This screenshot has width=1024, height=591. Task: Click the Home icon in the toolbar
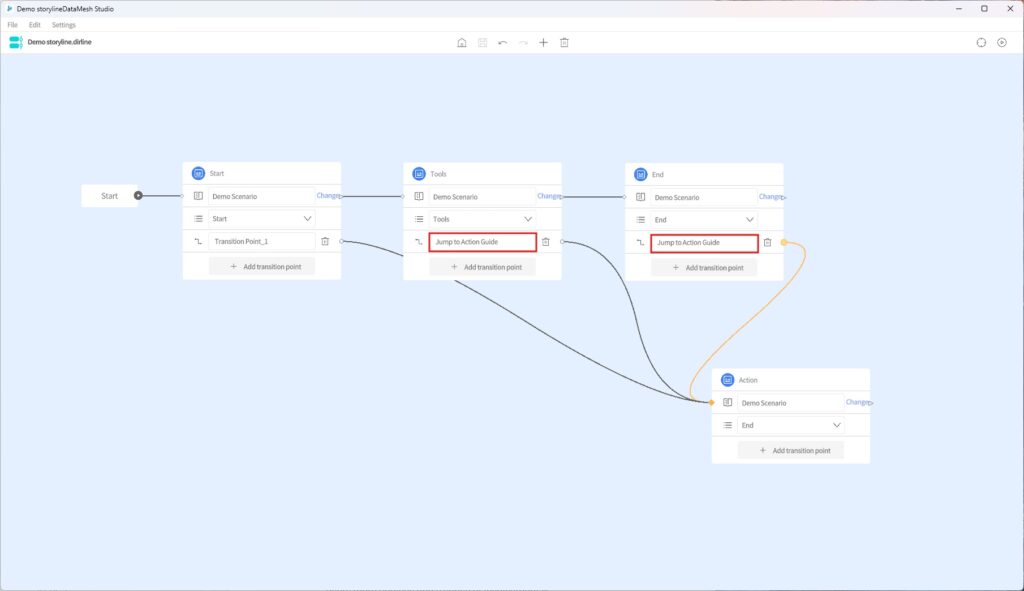[462, 42]
